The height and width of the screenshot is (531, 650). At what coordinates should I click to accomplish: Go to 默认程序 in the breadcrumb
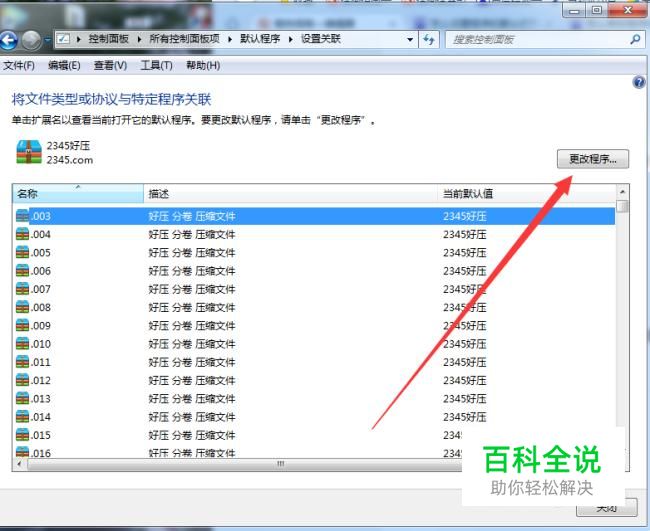260,39
